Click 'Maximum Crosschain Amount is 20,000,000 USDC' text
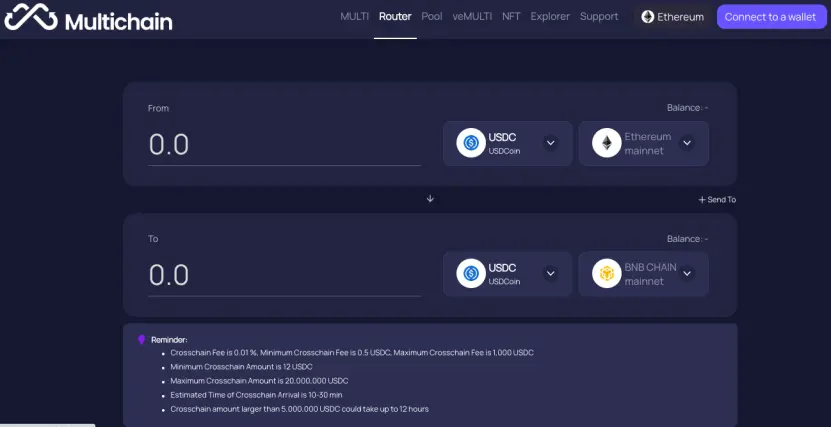Screen dimensions: 831x427 point(259,381)
